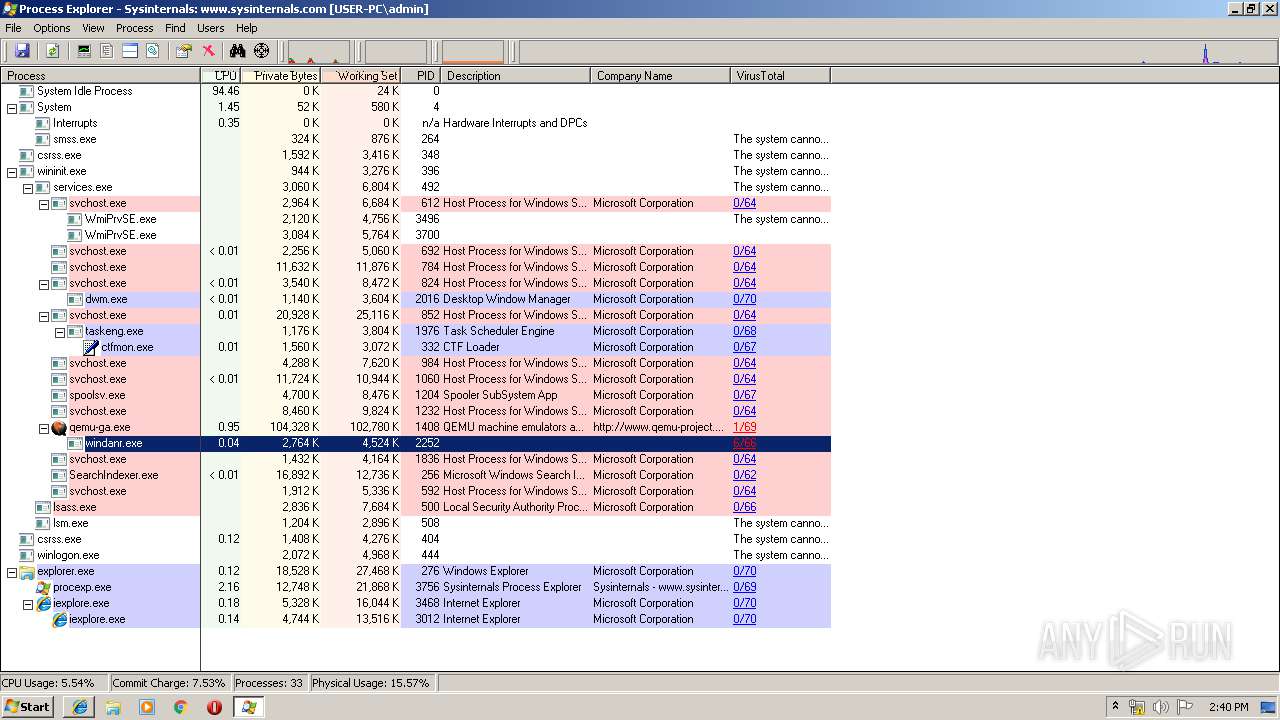Click the network tray icon
This screenshot has height=720, width=1280.
pyautogui.click(x=1137, y=707)
